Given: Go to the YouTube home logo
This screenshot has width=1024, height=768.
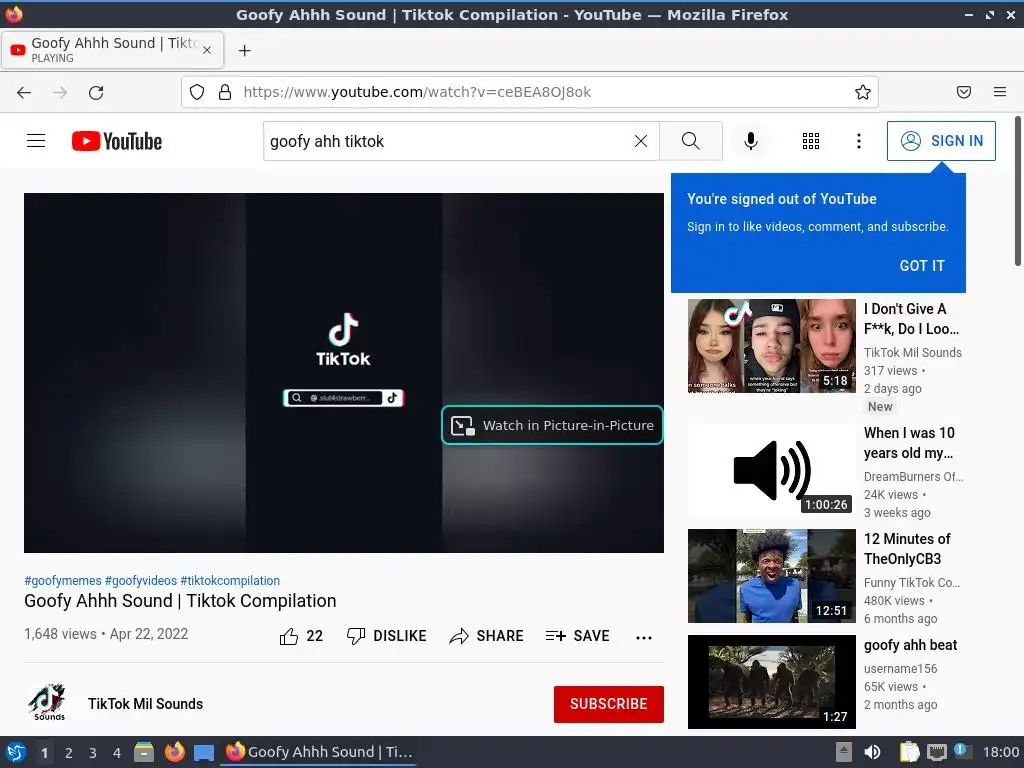Looking at the screenshot, I should coord(117,141).
